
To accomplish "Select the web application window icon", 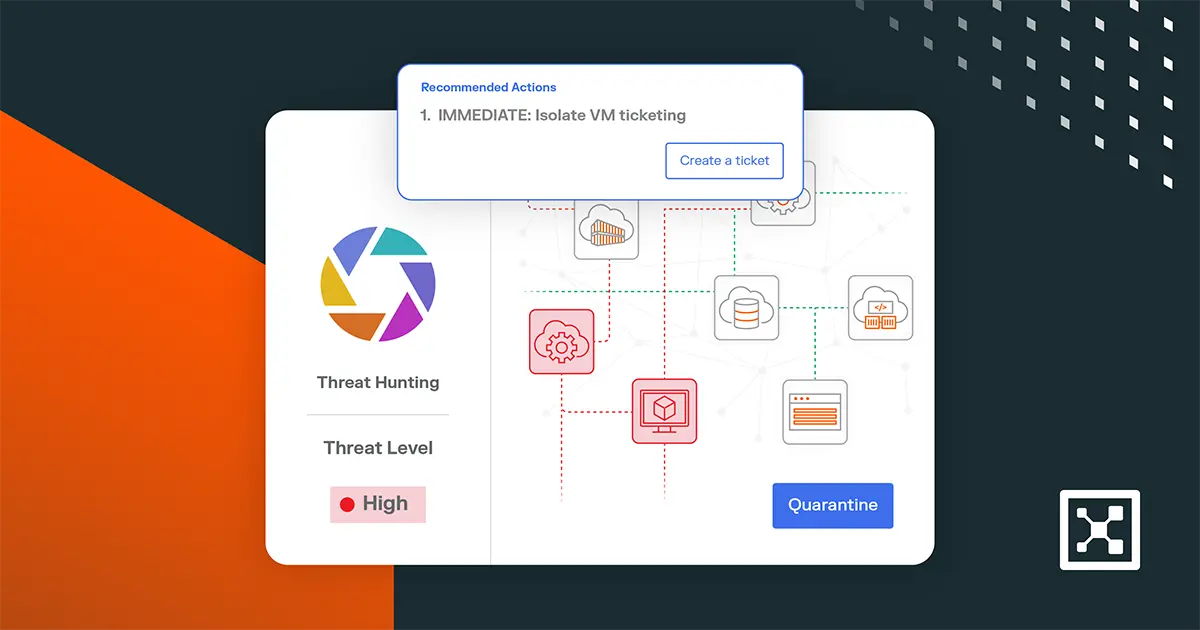I will coord(815,411).
